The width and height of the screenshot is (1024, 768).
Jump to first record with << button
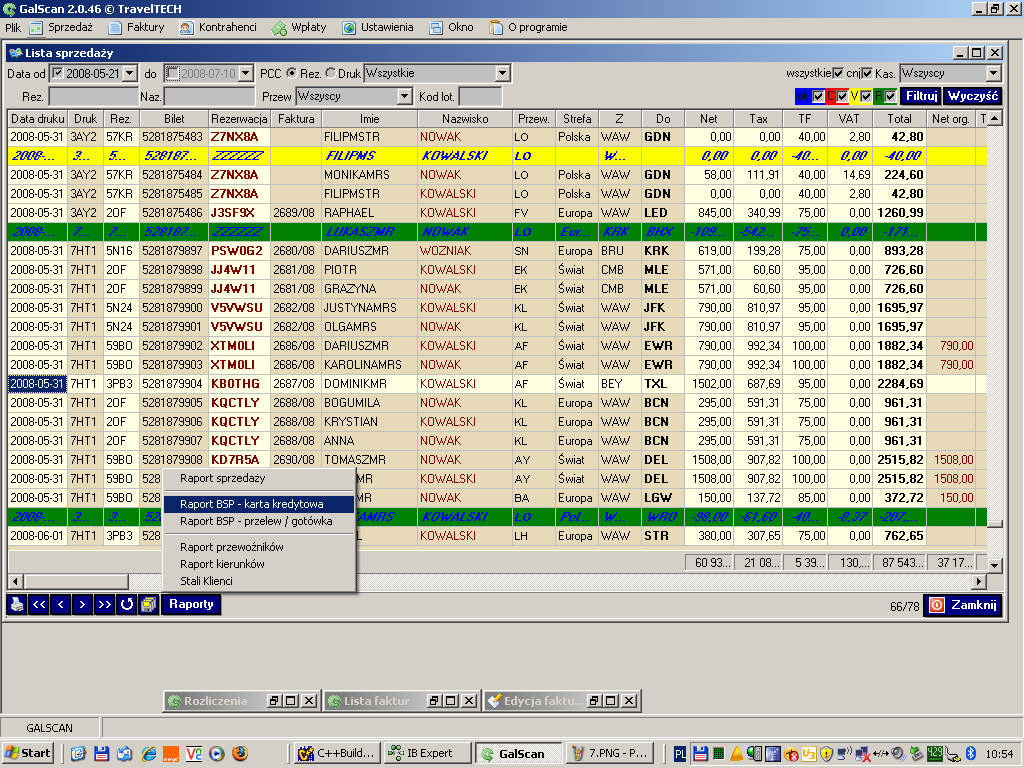pos(39,604)
